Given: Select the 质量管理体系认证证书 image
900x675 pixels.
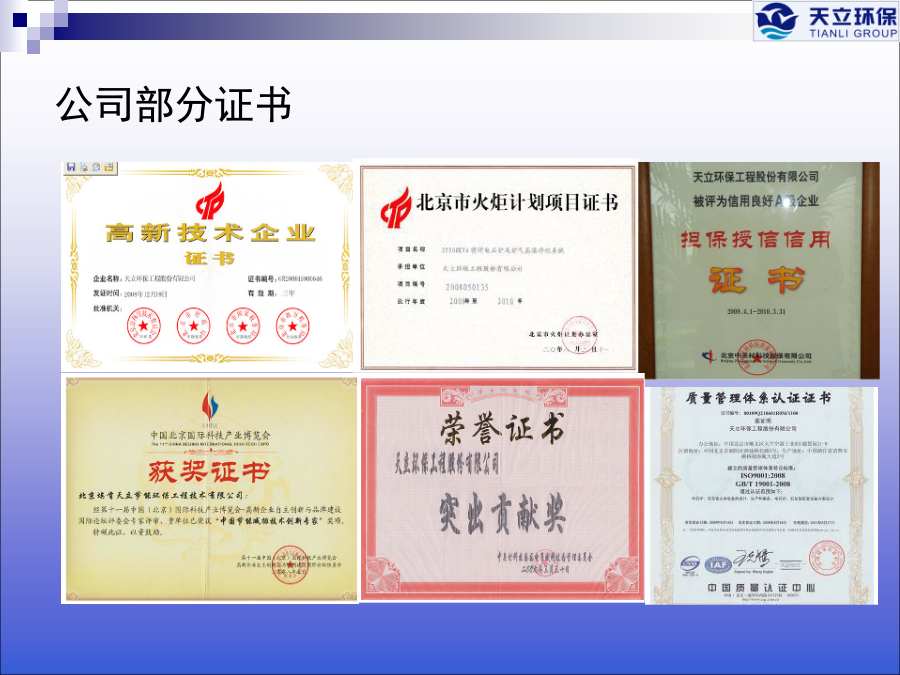Looking at the screenshot, I should [761, 495].
